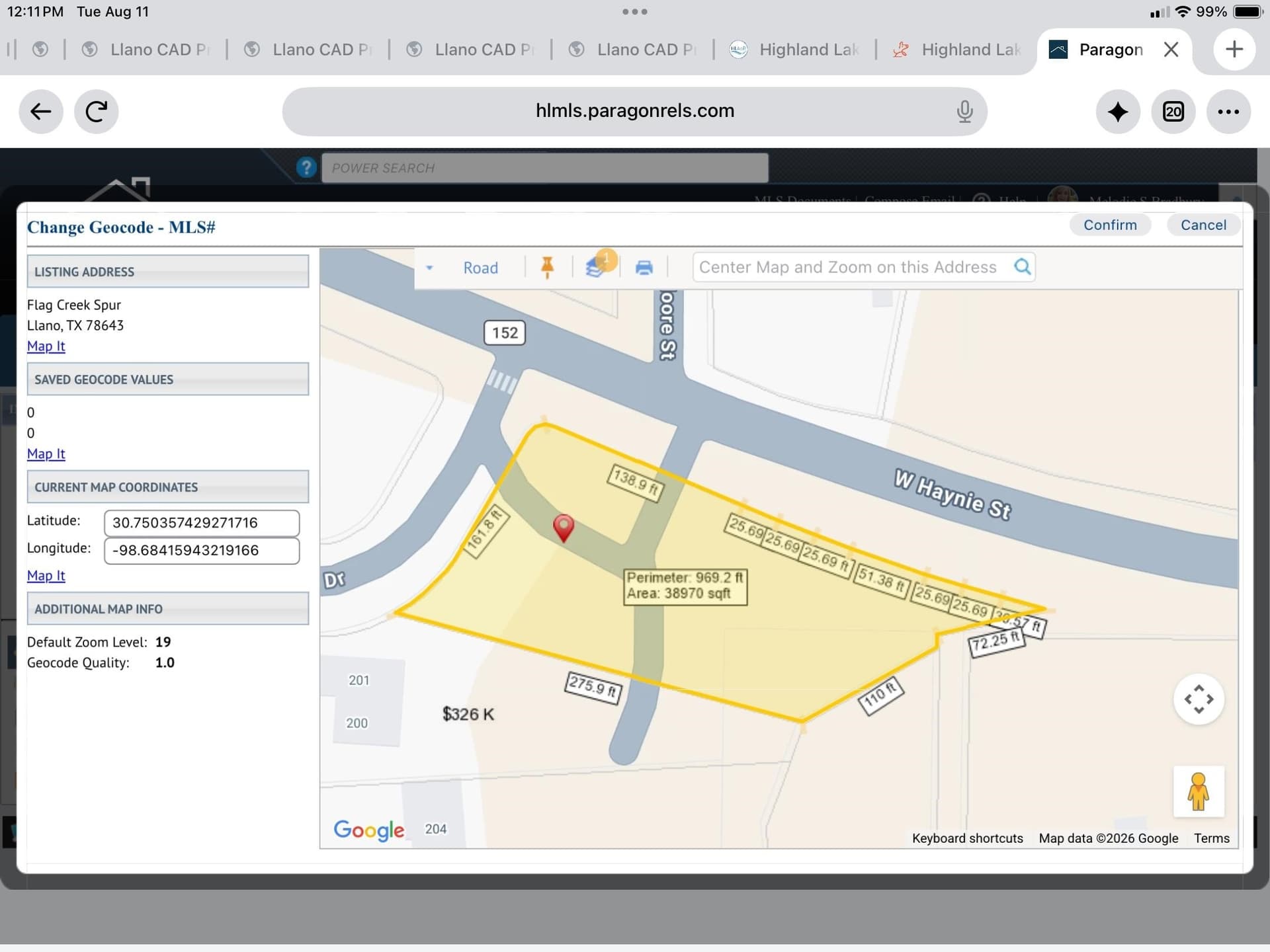This screenshot has height=952, width=1270.
Task: Switch to the Paragon tab
Action: [x=1111, y=50]
